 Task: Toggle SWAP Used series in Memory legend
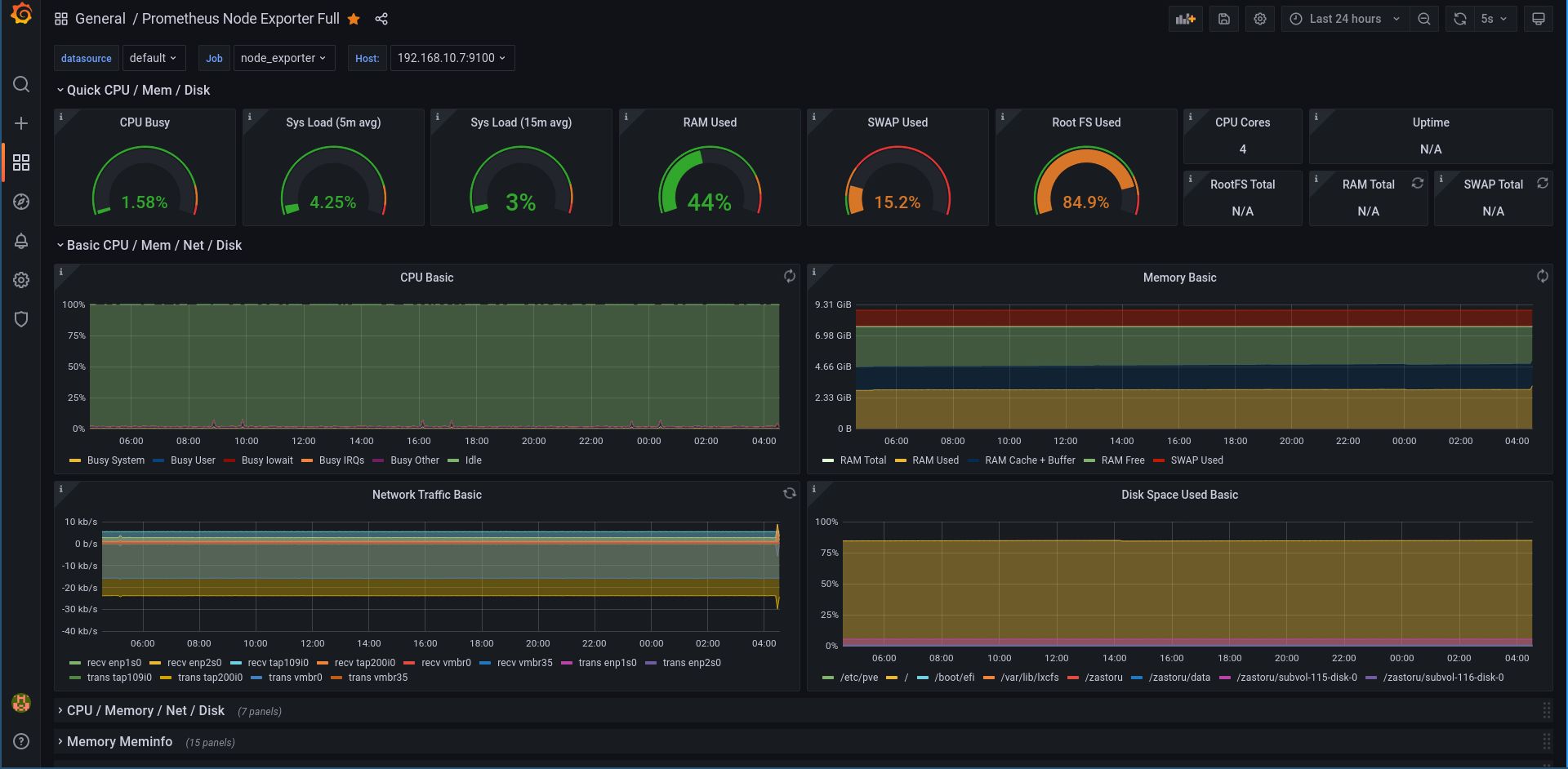(1196, 460)
